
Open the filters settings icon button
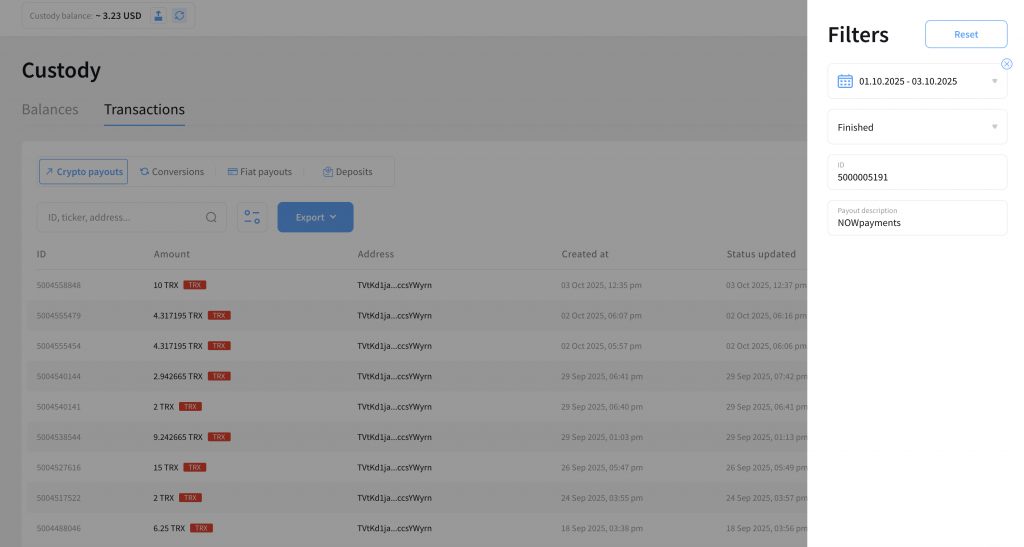(x=252, y=217)
